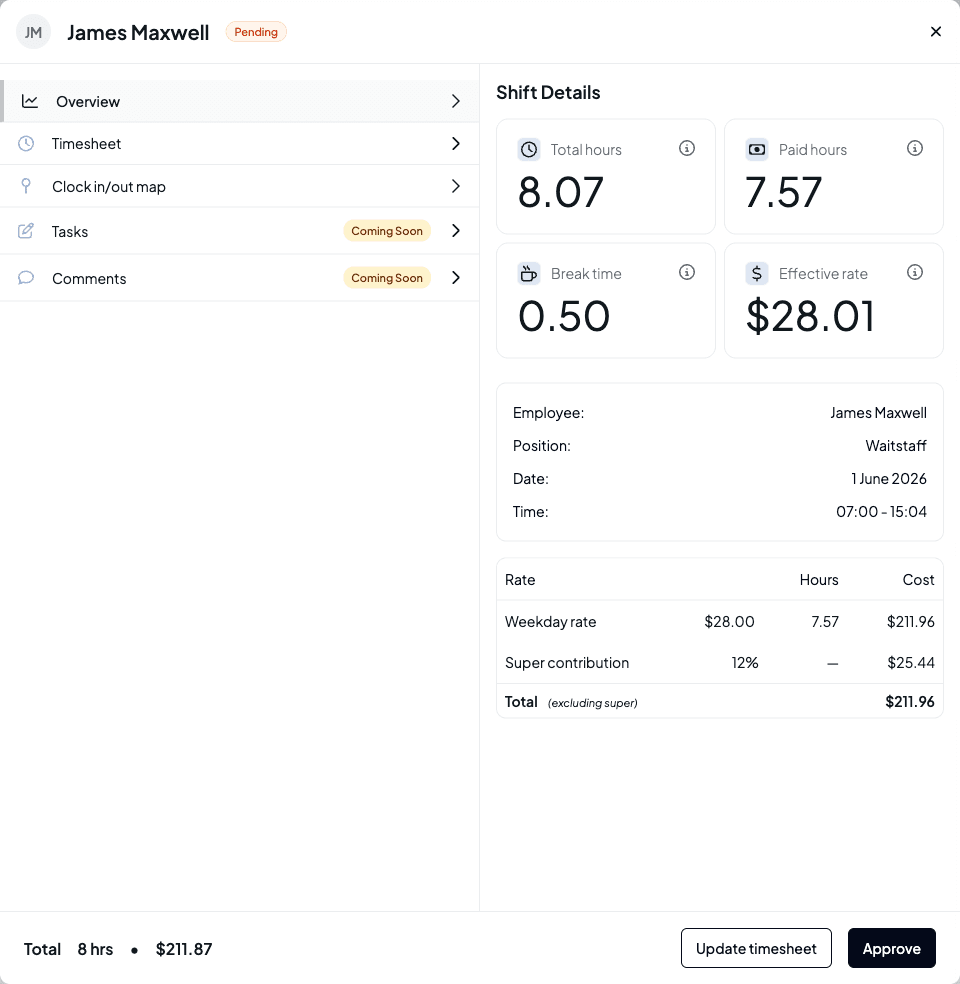Click the Weekday rate row label
The height and width of the screenshot is (984, 960).
click(551, 622)
